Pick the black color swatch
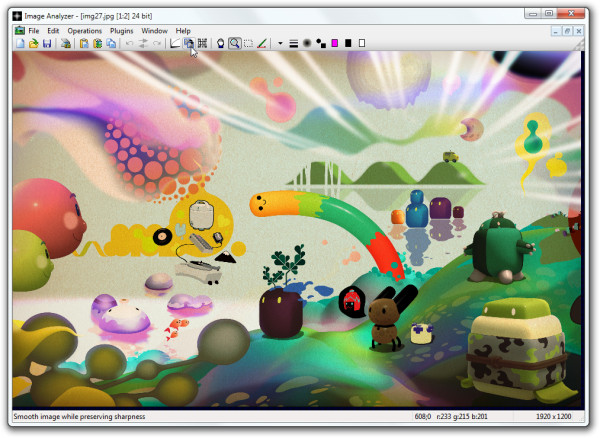This screenshot has width=600, height=438. [x=348, y=43]
